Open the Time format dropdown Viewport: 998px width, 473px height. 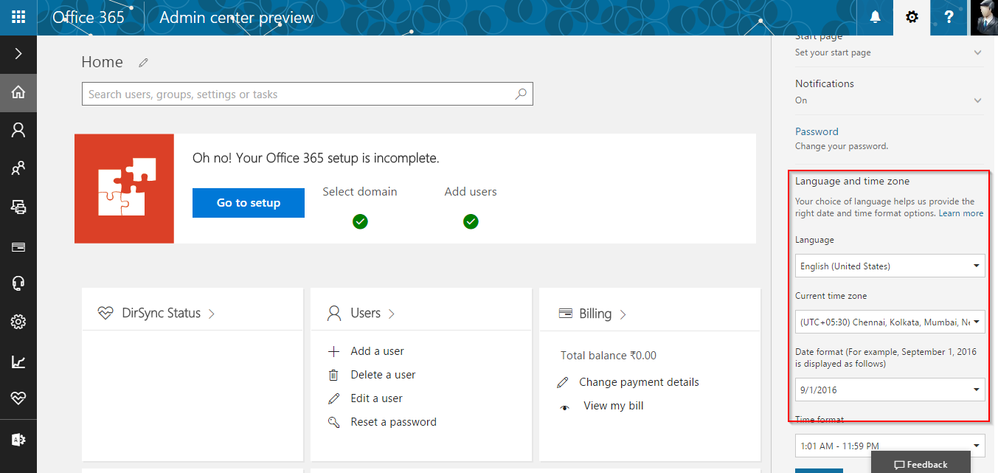(890, 446)
